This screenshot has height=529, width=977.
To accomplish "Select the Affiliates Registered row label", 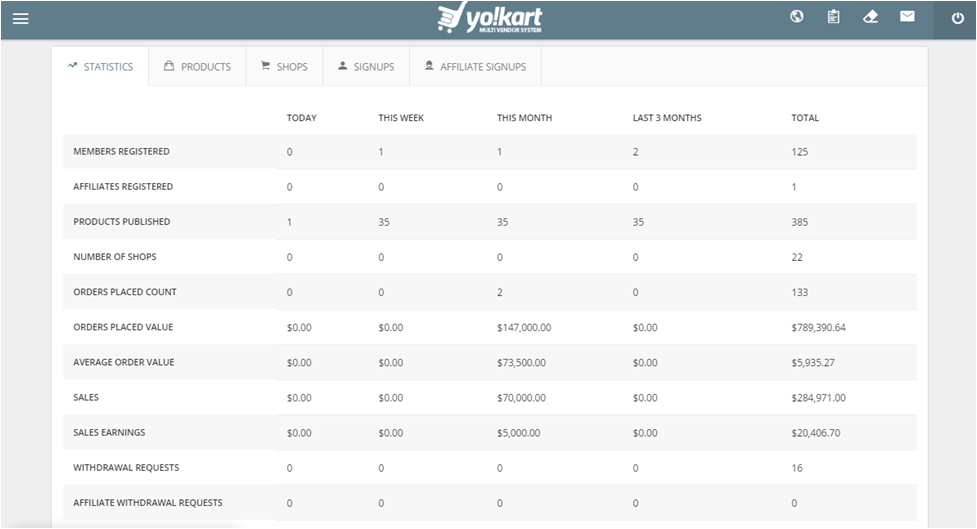I will 123,186.
